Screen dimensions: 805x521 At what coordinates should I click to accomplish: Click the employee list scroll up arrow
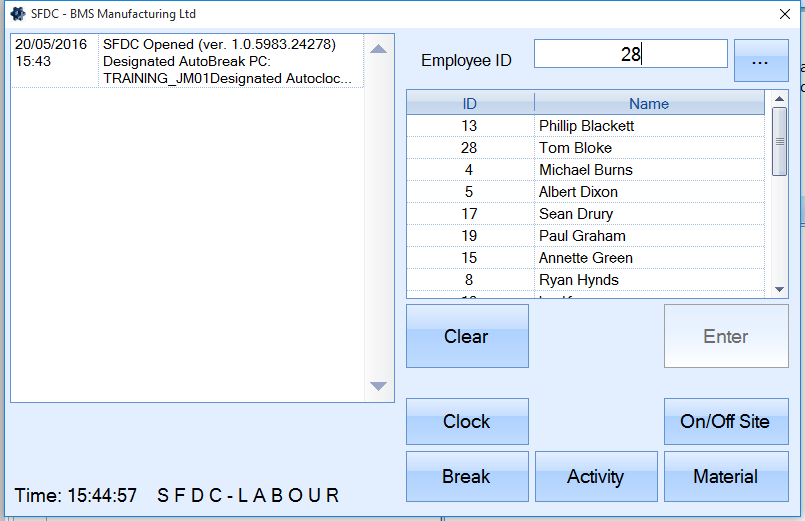pos(780,99)
